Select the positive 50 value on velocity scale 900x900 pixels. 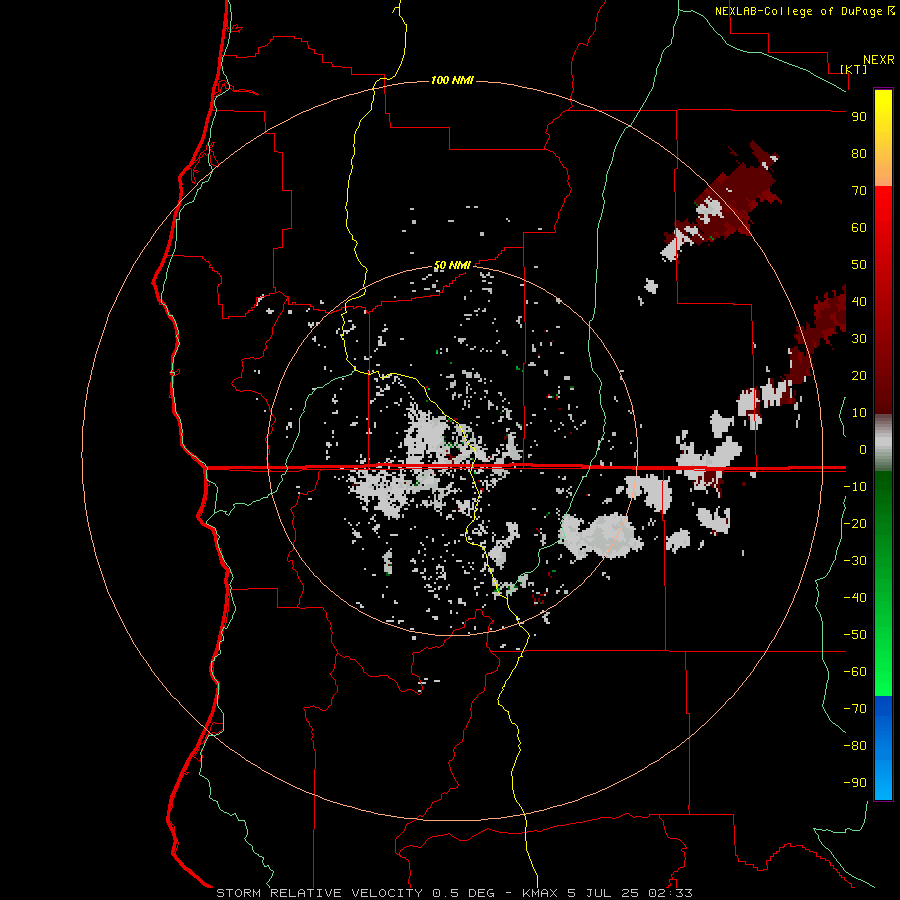tap(859, 265)
